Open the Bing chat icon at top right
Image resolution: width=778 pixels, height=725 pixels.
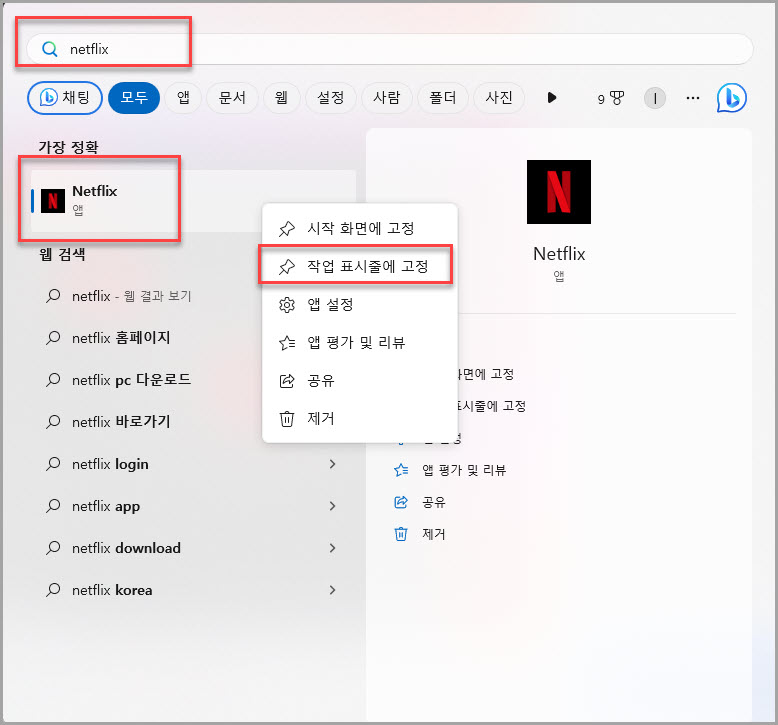[x=731, y=98]
